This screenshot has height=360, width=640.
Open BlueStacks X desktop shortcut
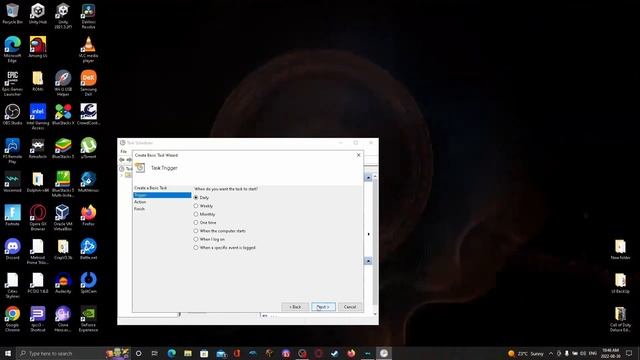point(63,114)
